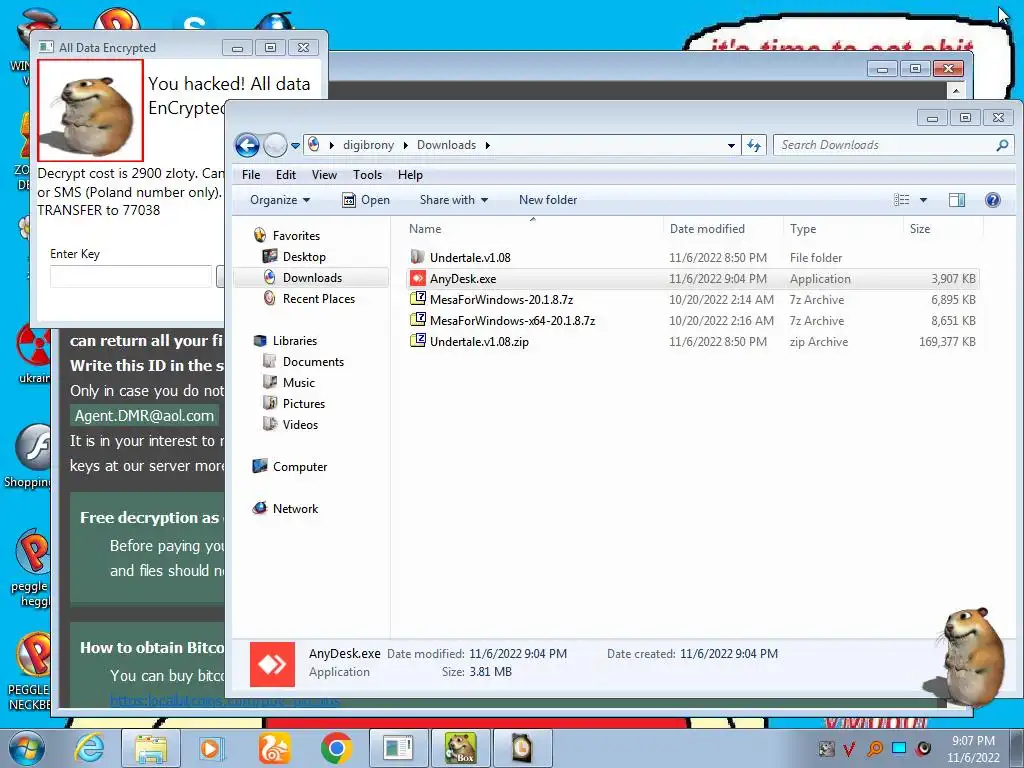
Task: Go back with Explorer Back arrow
Action: (x=247, y=145)
